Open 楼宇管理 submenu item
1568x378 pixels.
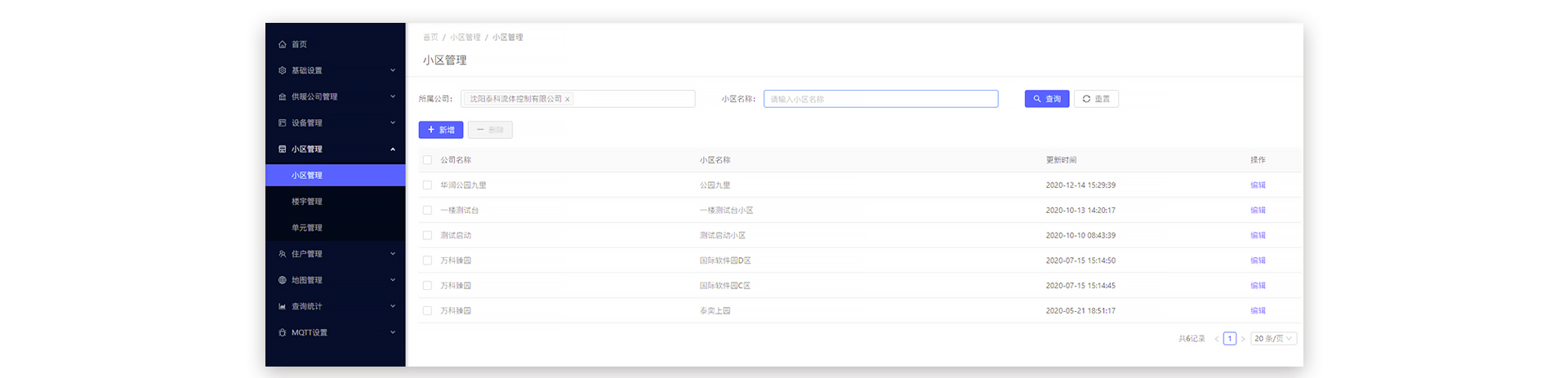[307, 202]
